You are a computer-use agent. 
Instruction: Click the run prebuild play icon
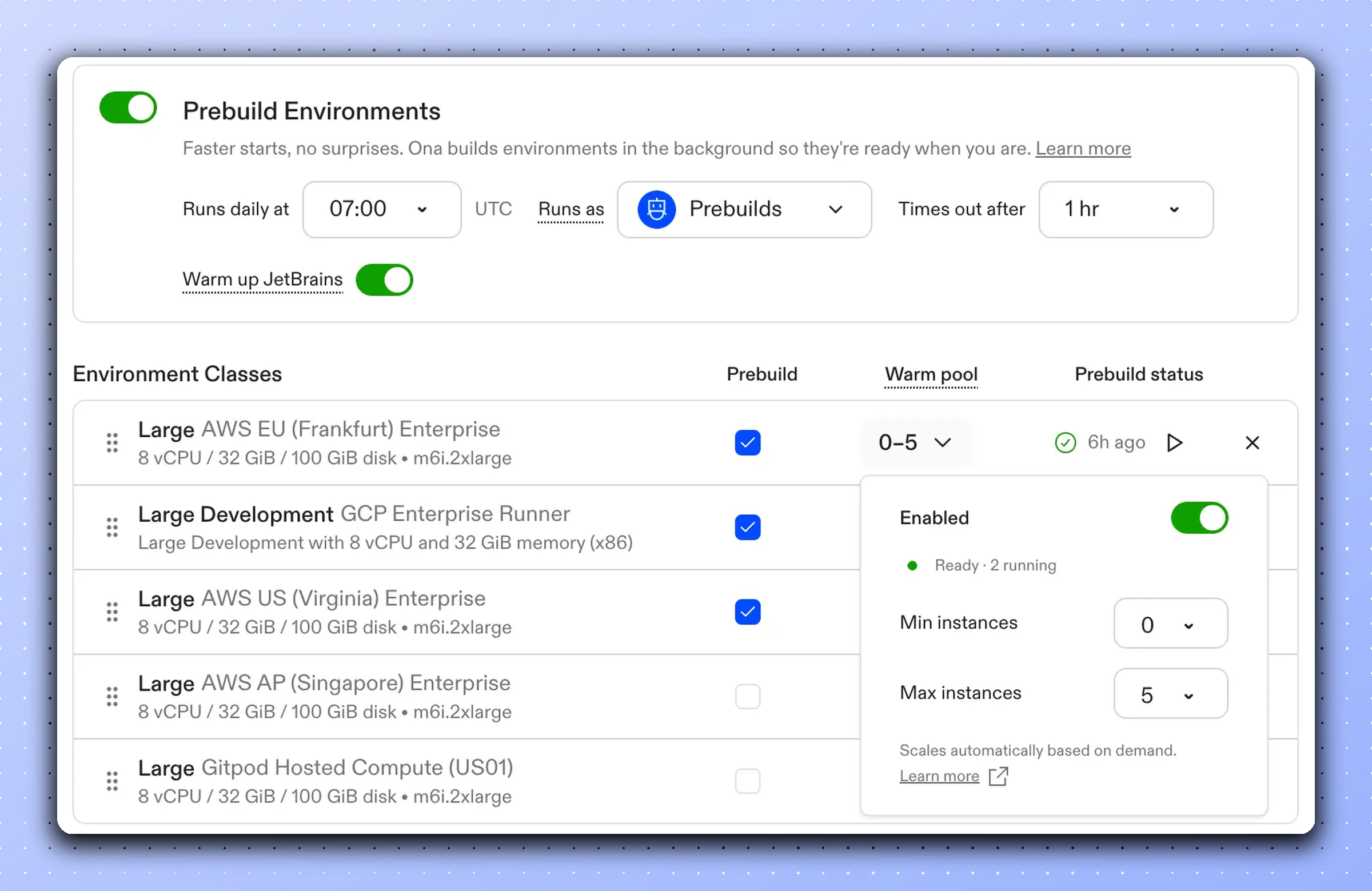[1174, 442]
